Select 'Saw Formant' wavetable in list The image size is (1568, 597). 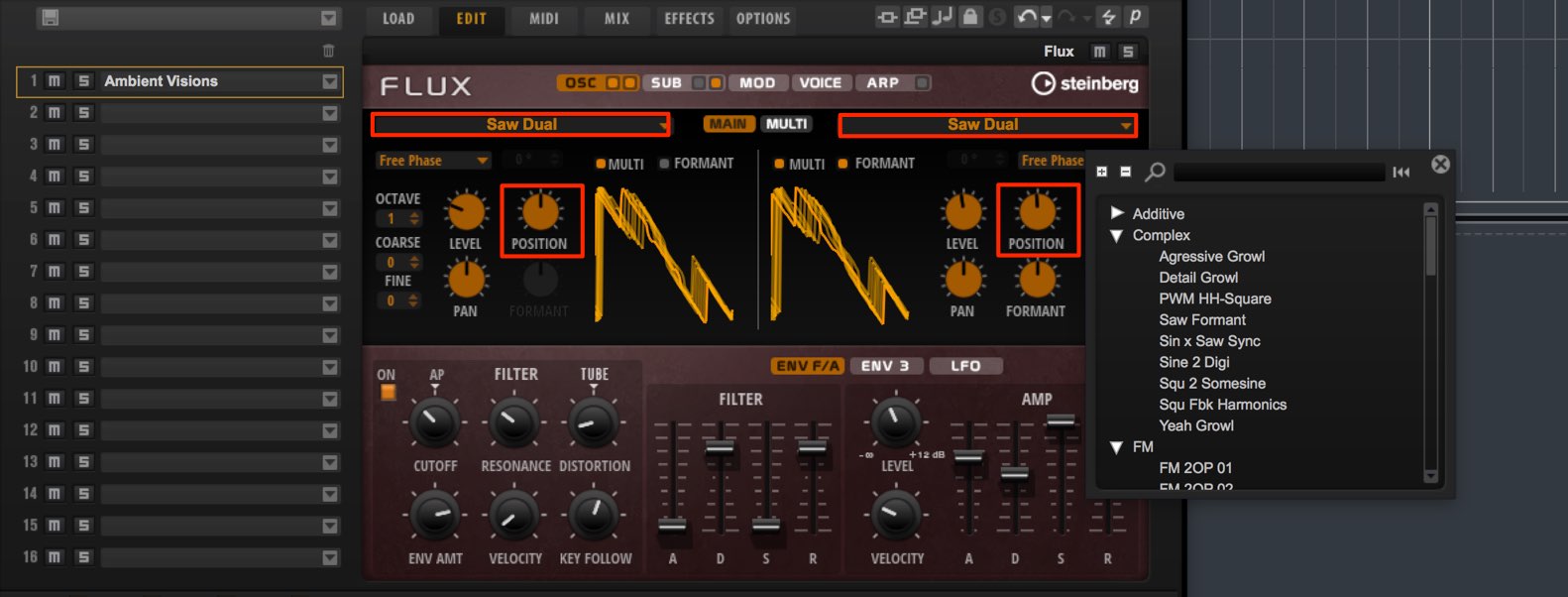1202,319
